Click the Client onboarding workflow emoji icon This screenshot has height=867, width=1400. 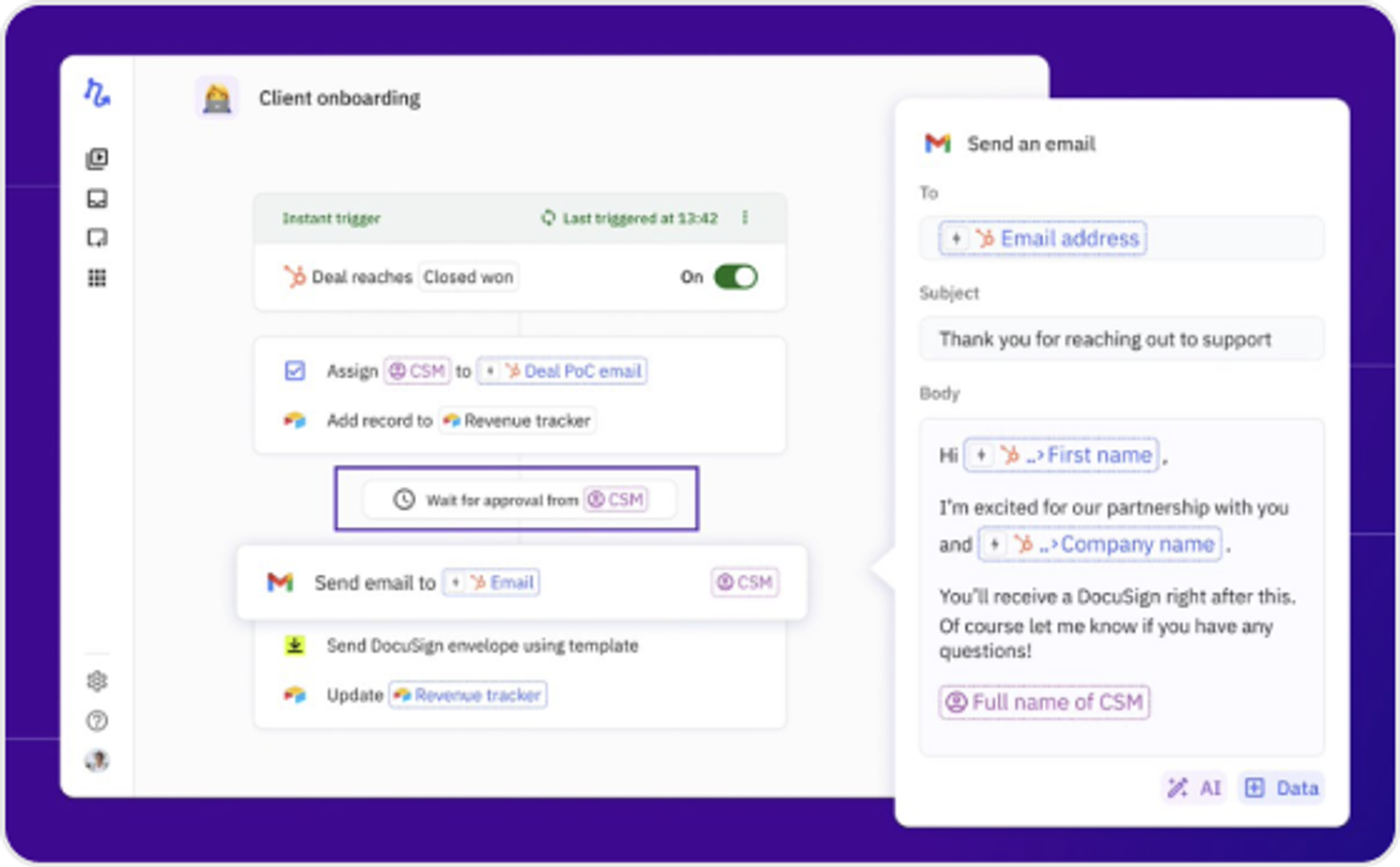pos(217,98)
